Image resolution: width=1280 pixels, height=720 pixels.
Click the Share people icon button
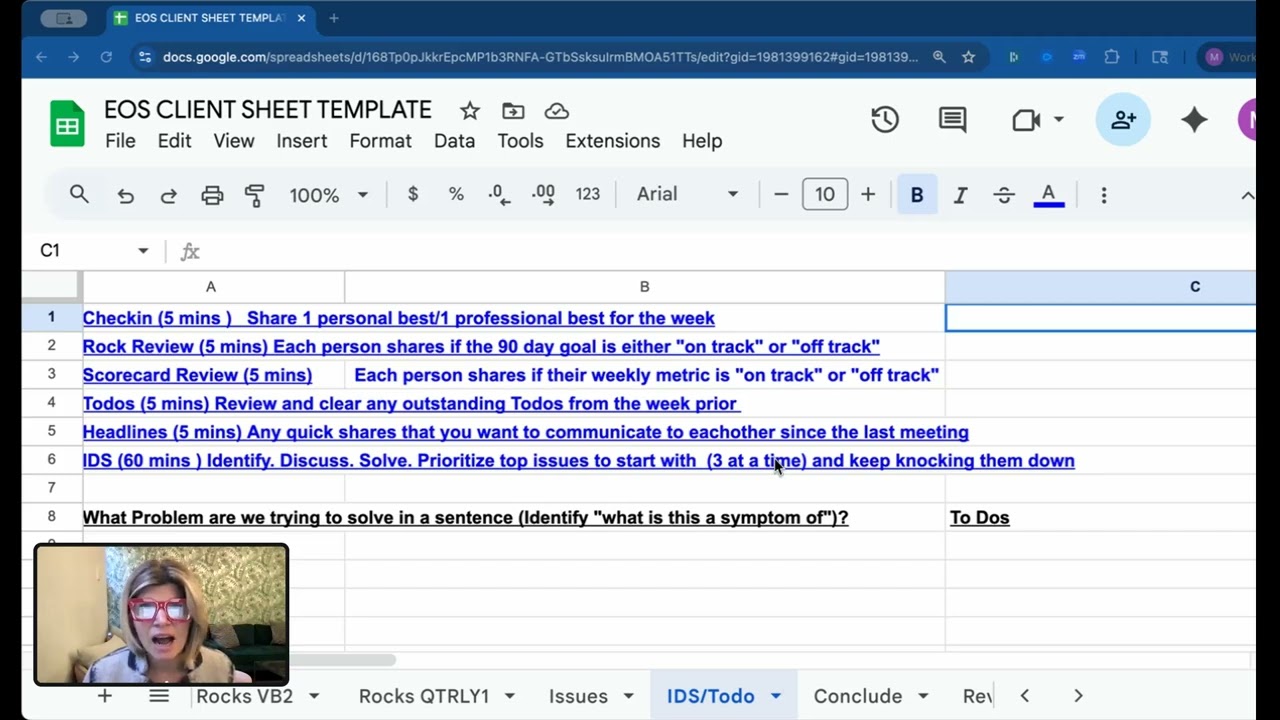point(1123,120)
